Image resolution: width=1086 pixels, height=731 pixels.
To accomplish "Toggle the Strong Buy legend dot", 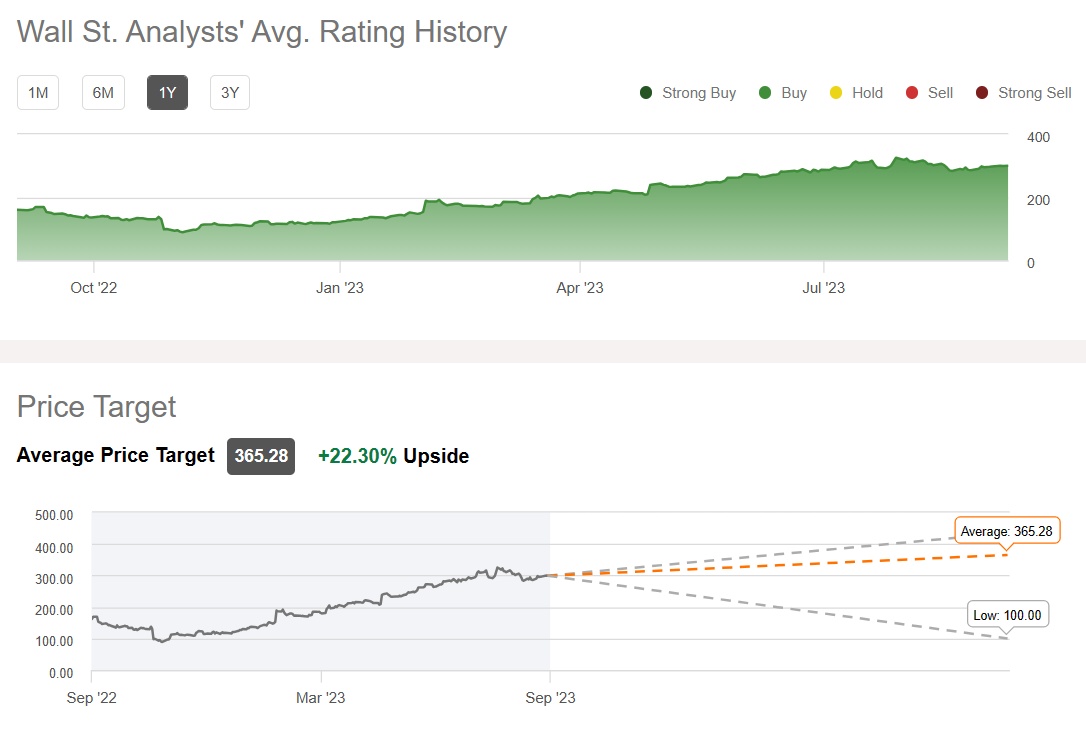I will (646, 93).
